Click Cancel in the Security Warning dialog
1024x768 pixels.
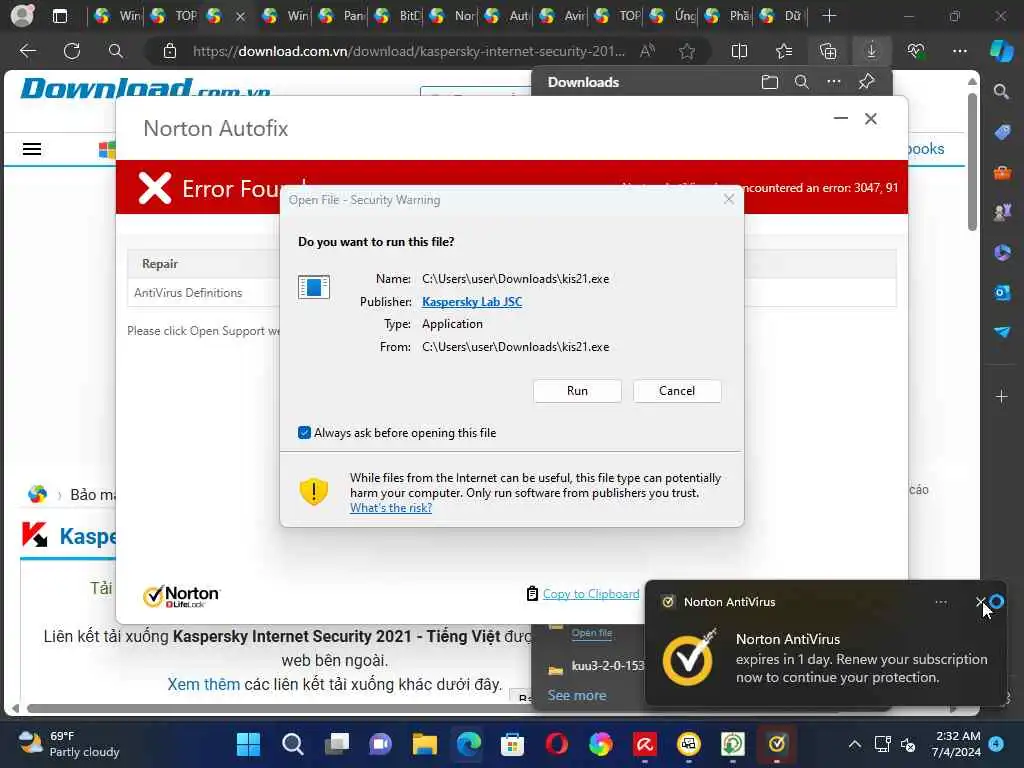[677, 391]
